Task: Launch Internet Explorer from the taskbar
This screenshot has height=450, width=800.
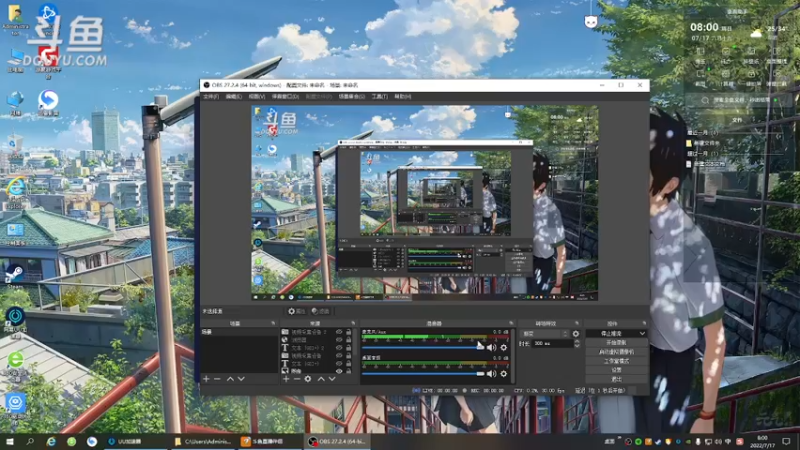Action: click(x=51, y=441)
